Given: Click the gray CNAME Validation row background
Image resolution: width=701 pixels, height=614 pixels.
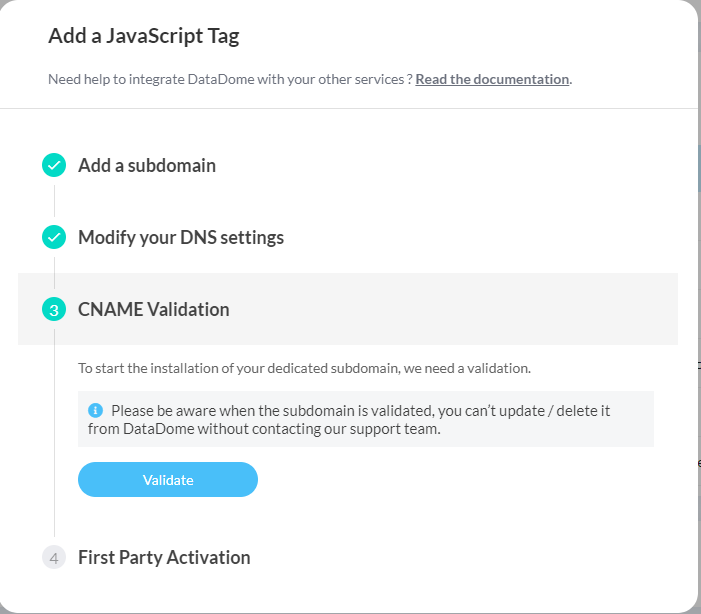Looking at the screenshot, I should click(450, 310).
